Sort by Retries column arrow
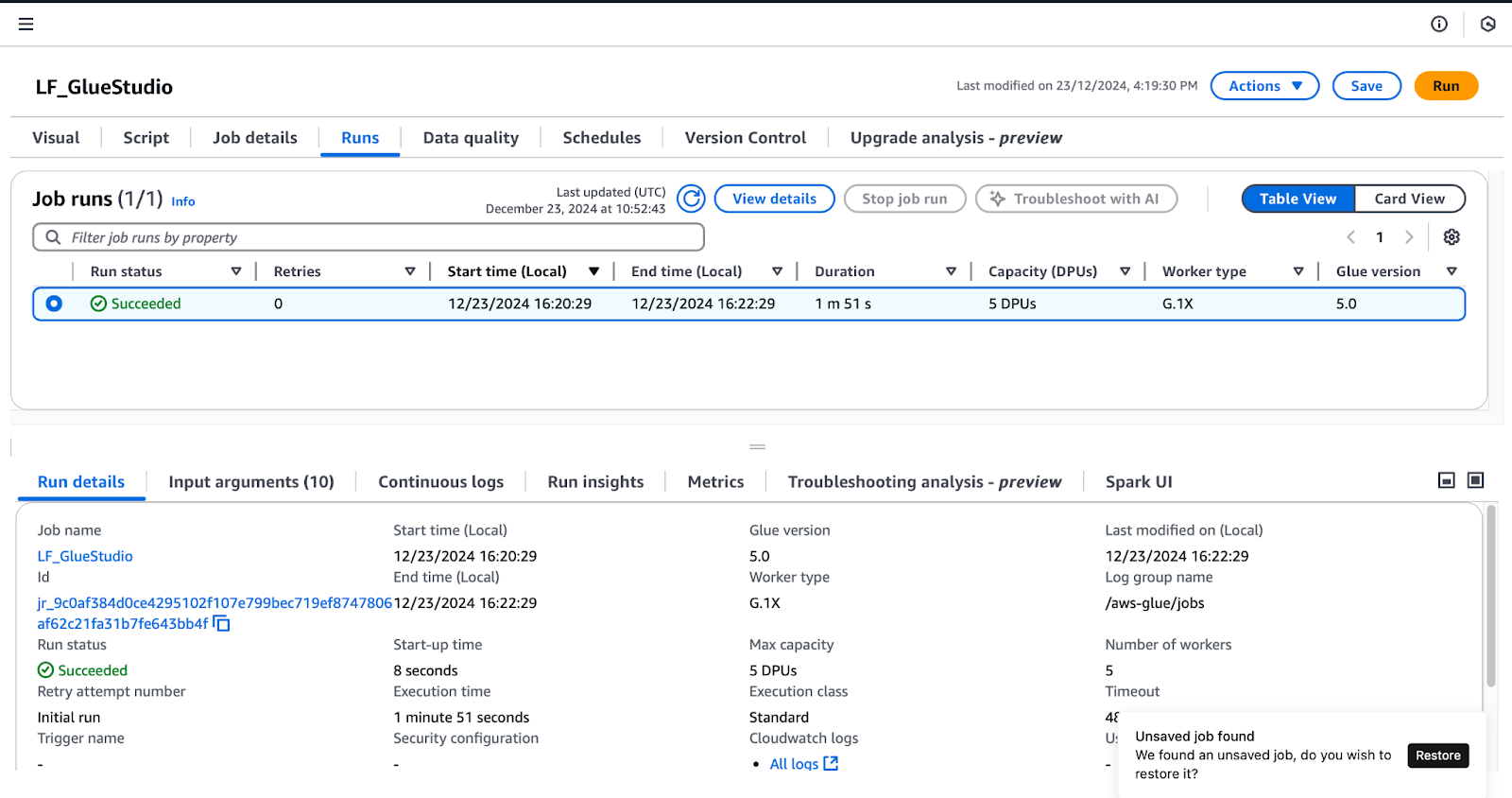1512x798 pixels. click(410, 271)
